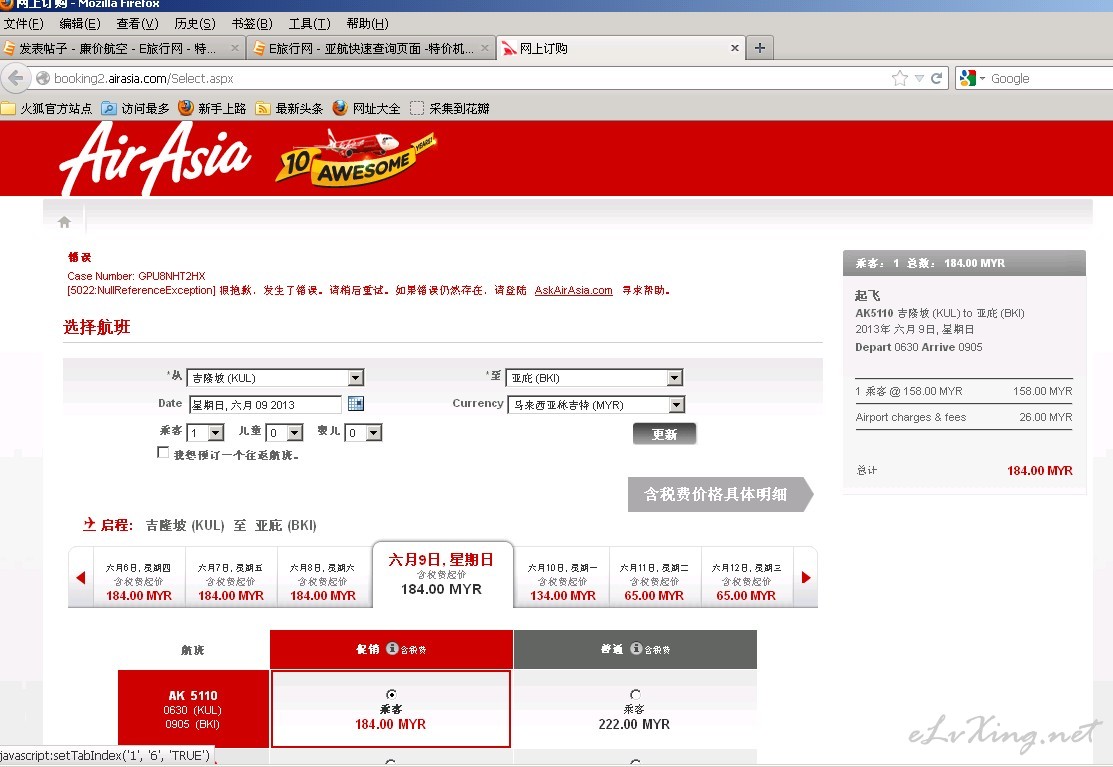Click info icon beside 普通 fare
This screenshot has width=1113, height=767.
636,649
